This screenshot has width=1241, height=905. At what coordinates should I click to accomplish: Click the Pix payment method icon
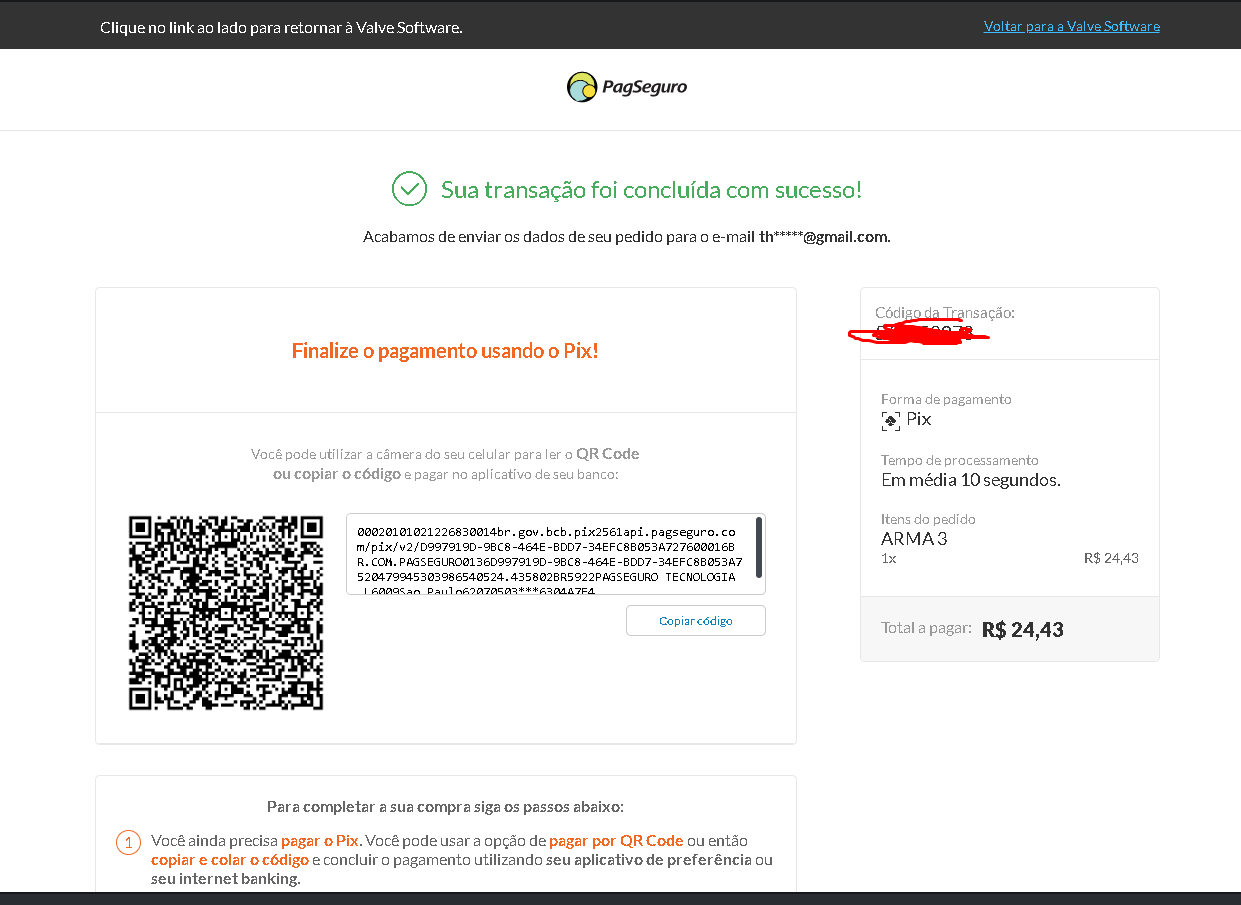coord(890,421)
